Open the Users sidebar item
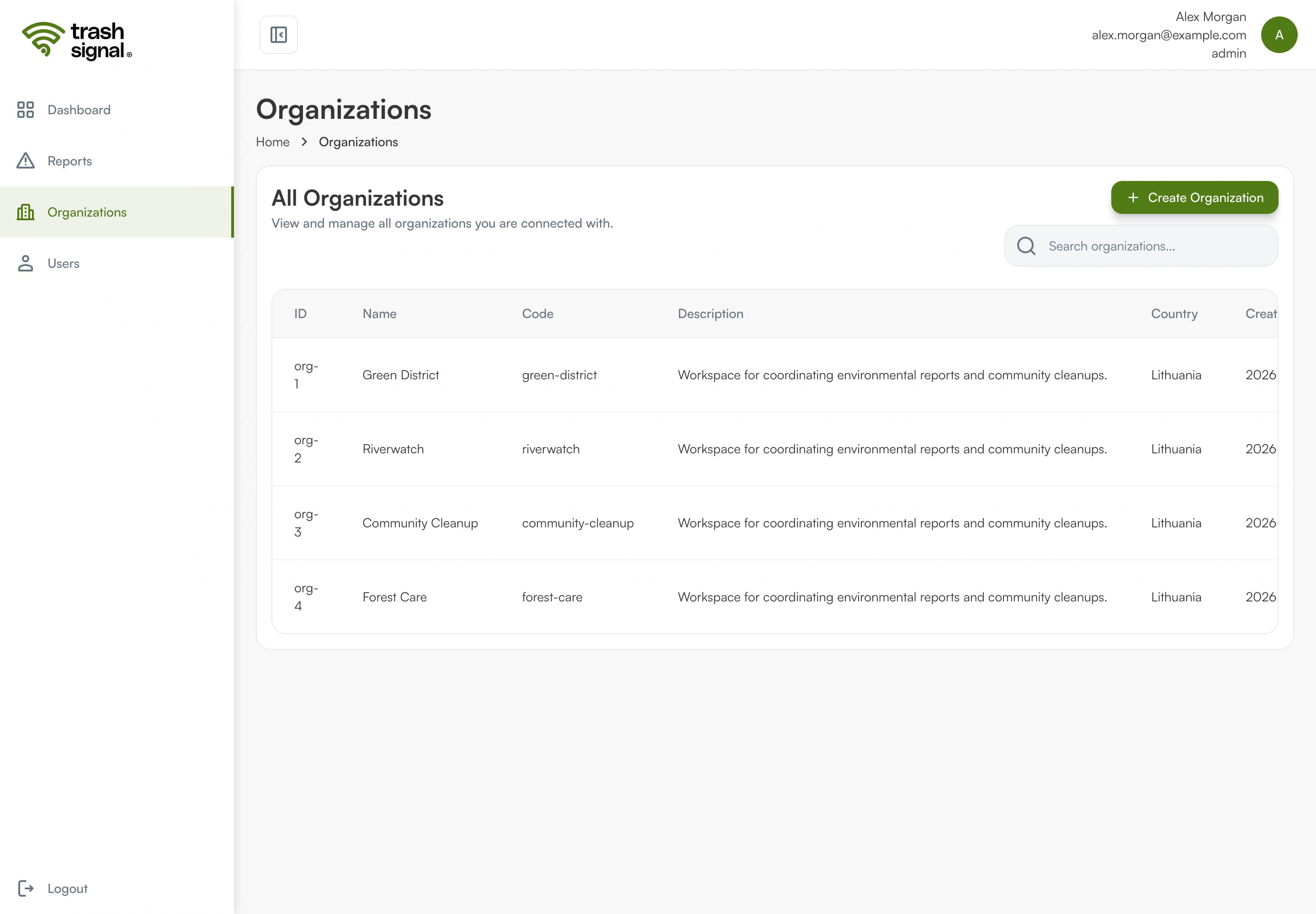 coord(117,263)
